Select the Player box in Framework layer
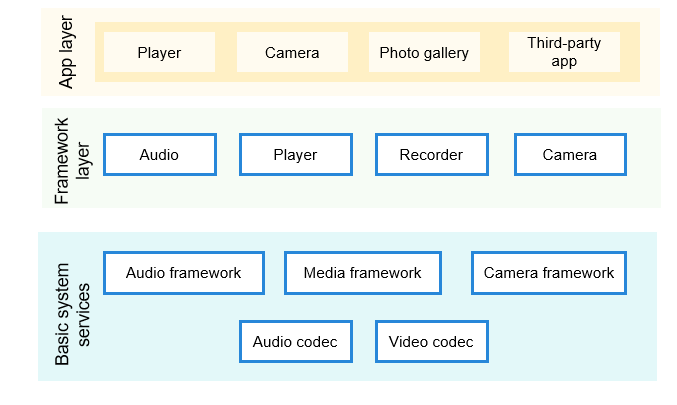This screenshot has height=405, width=677. click(295, 155)
